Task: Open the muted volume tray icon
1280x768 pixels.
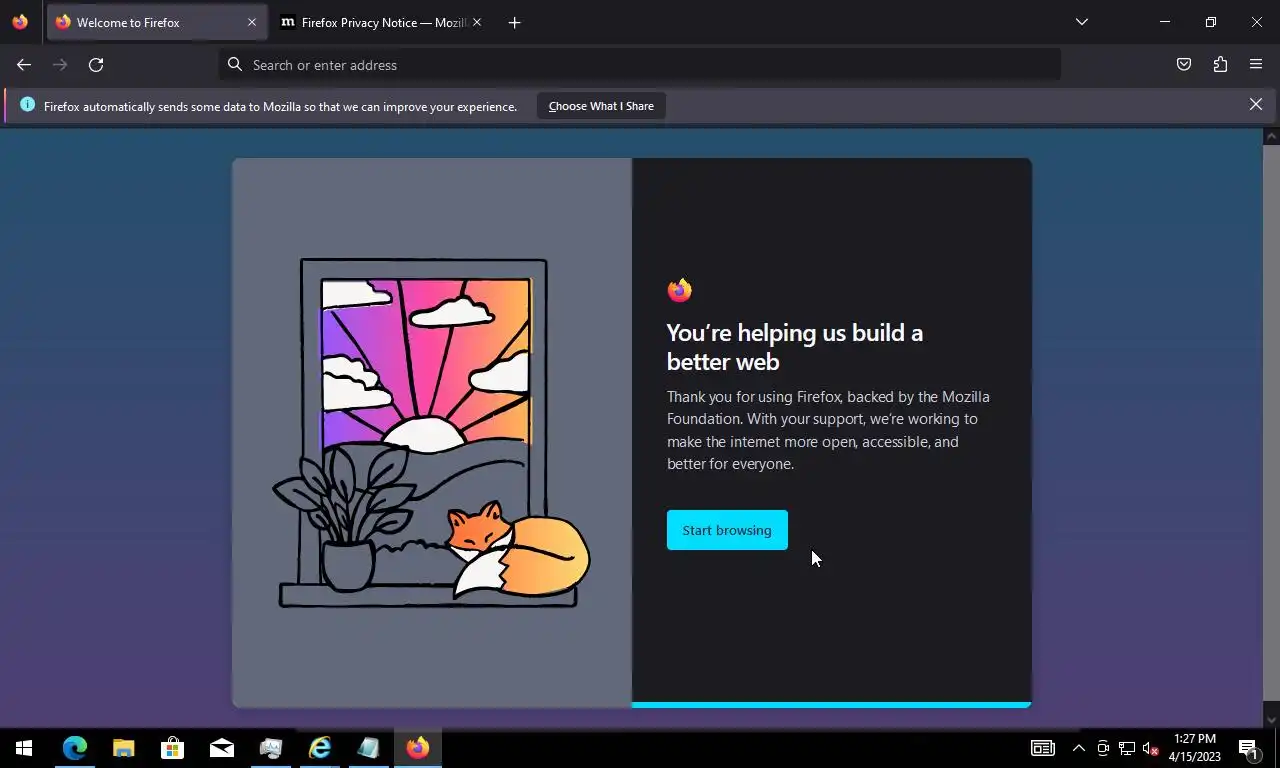Action: pos(1151,748)
